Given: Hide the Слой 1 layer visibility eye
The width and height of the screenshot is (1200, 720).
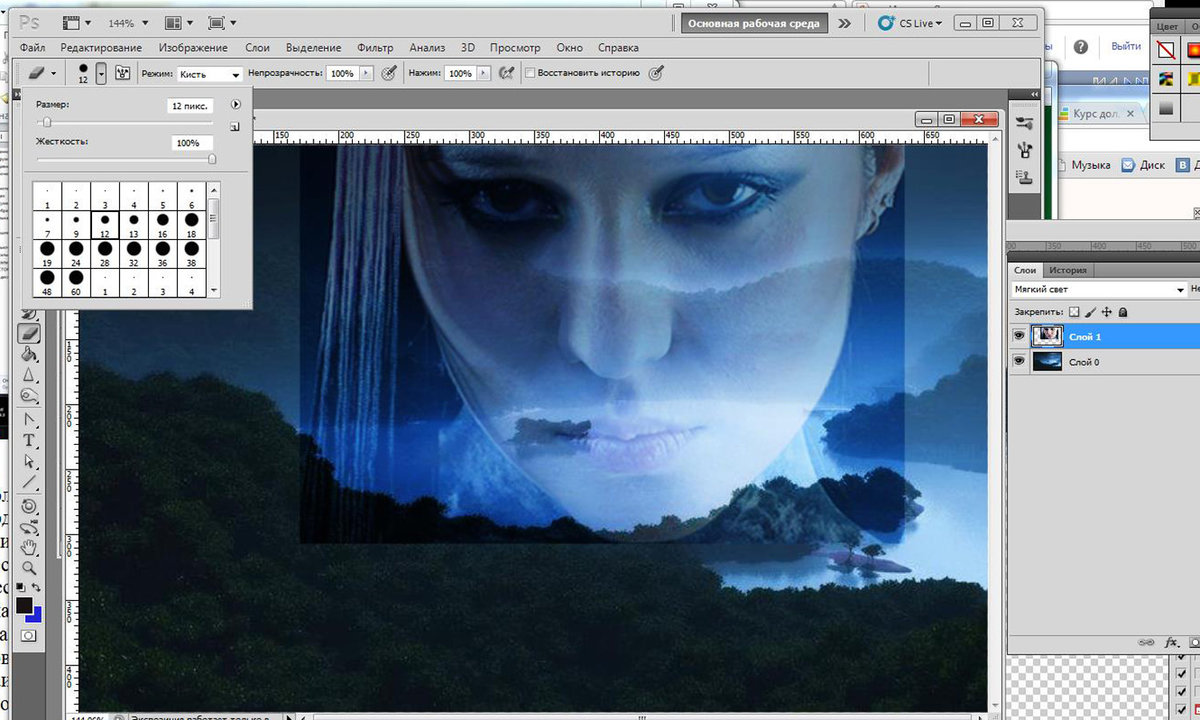Looking at the screenshot, I should point(1019,337).
